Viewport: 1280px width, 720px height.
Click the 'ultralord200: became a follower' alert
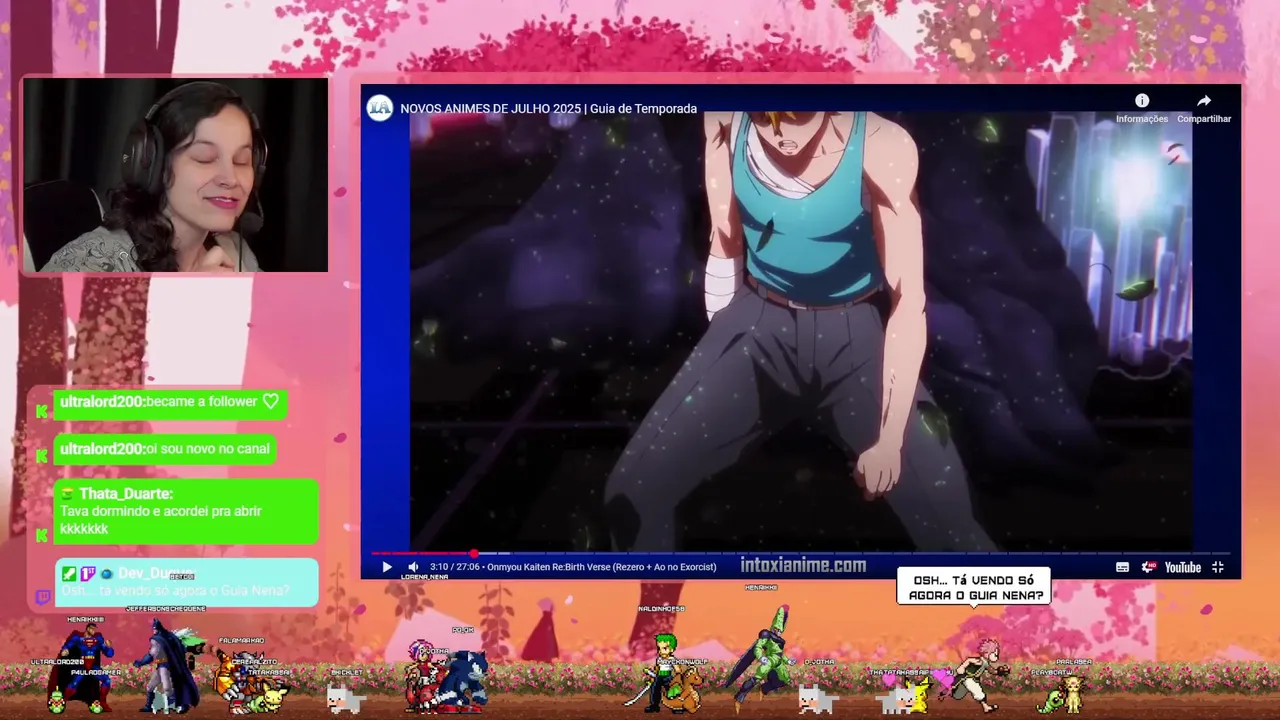169,402
